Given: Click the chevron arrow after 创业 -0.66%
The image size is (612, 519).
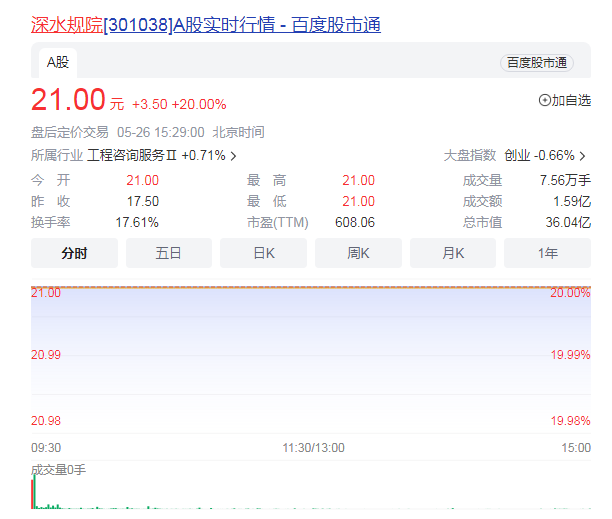Looking at the screenshot, I should (582, 156).
